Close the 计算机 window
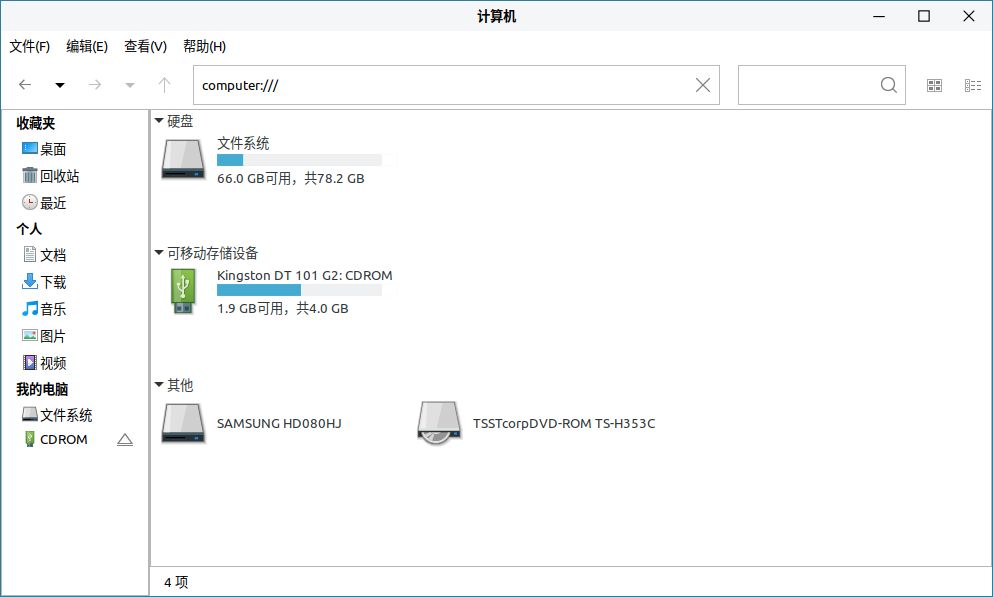The width and height of the screenshot is (993, 597). [x=969, y=16]
